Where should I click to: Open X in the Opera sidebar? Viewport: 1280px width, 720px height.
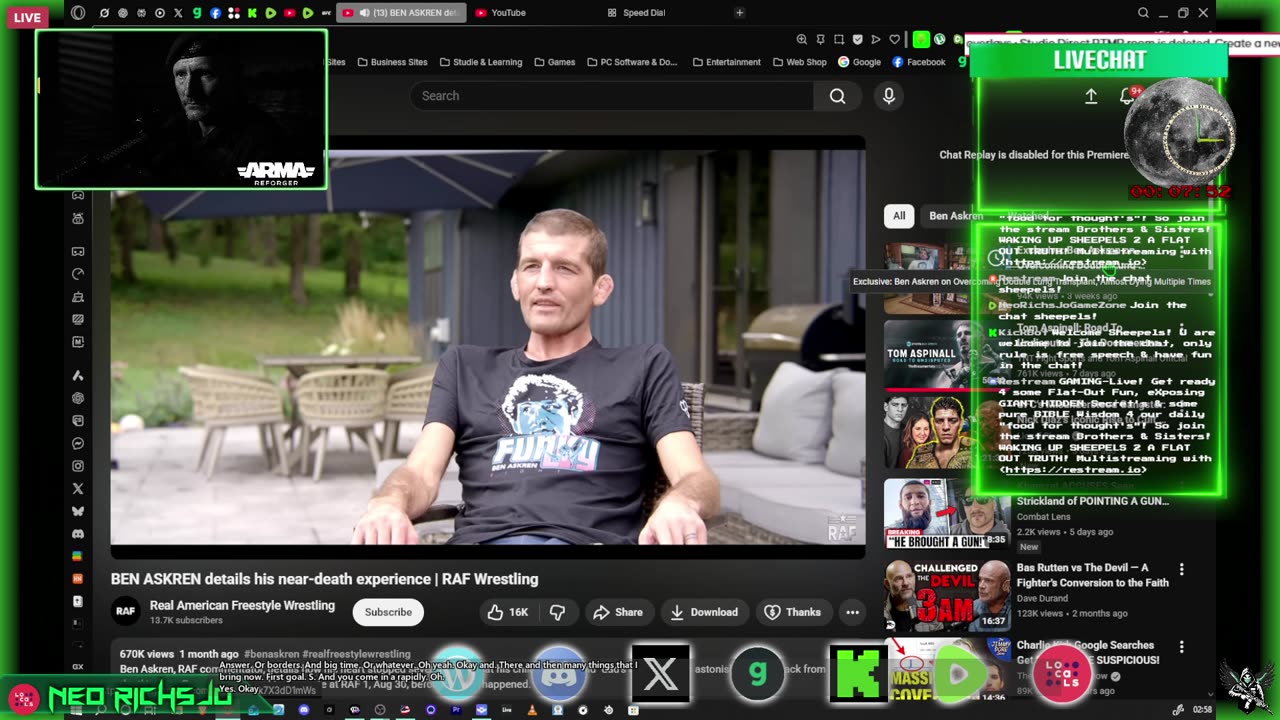coord(78,489)
